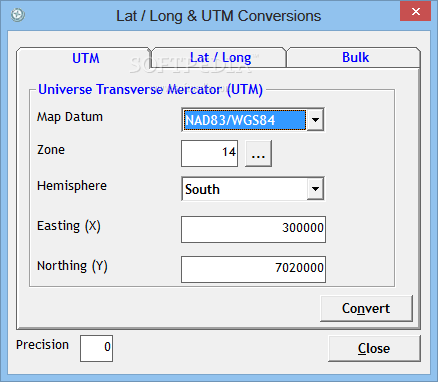Click the Zone label
The image size is (438, 382).
click(51, 150)
